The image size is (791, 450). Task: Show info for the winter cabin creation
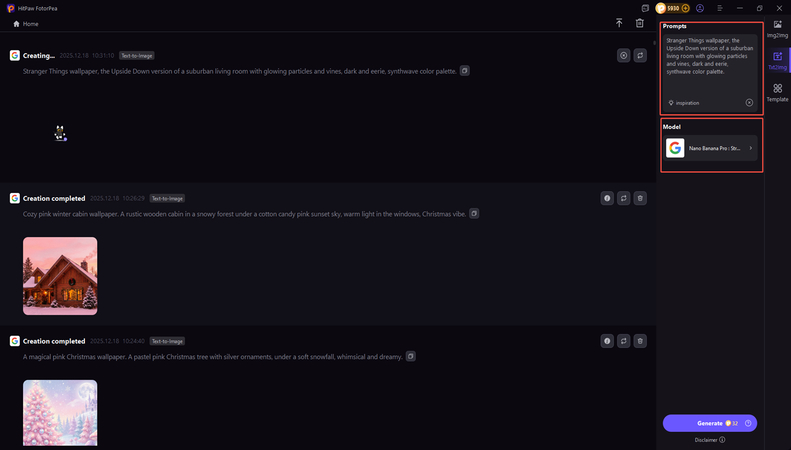[x=607, y=199]
